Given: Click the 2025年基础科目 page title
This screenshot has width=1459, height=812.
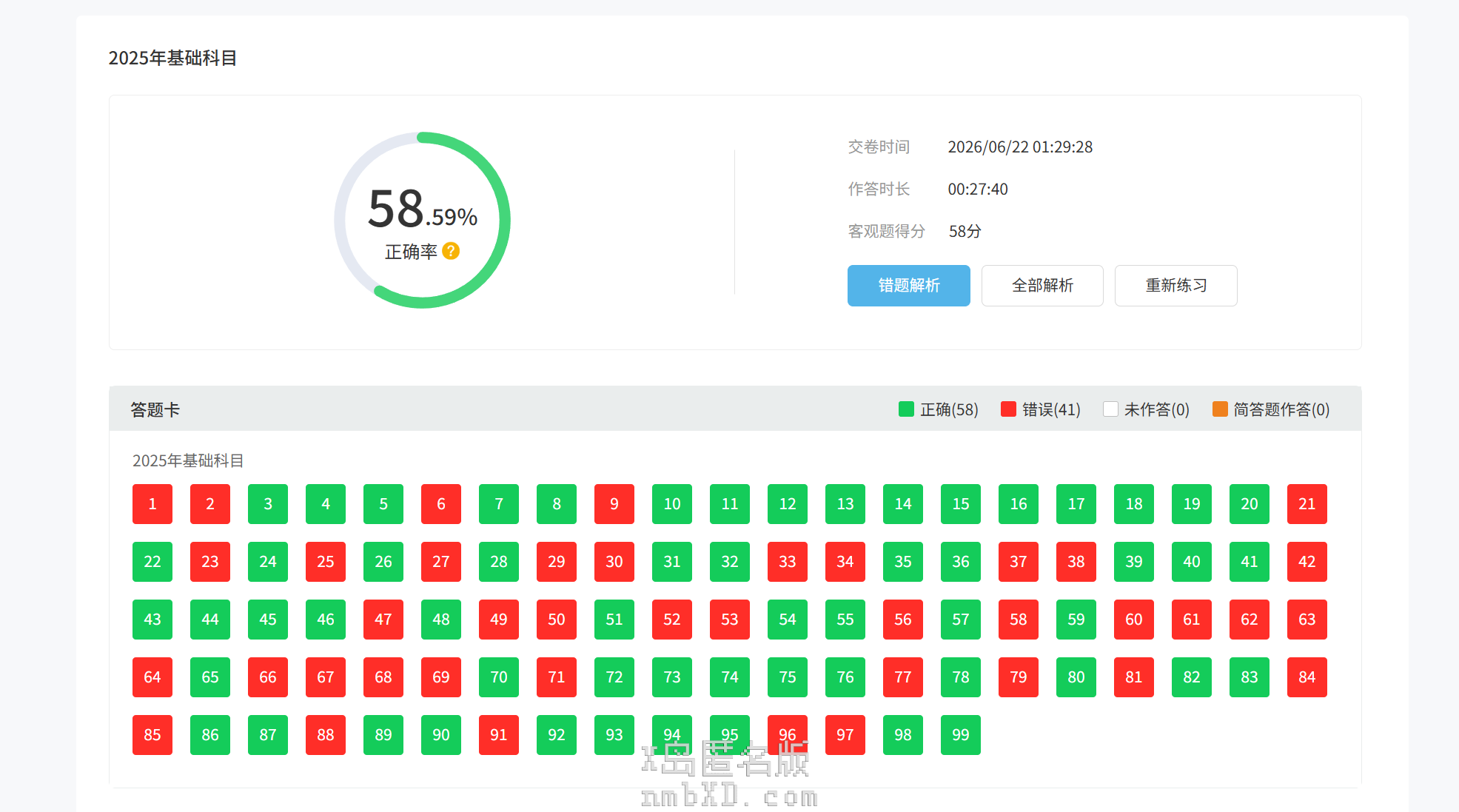Looking at the screenshot, I should click(x=172, y=58).
